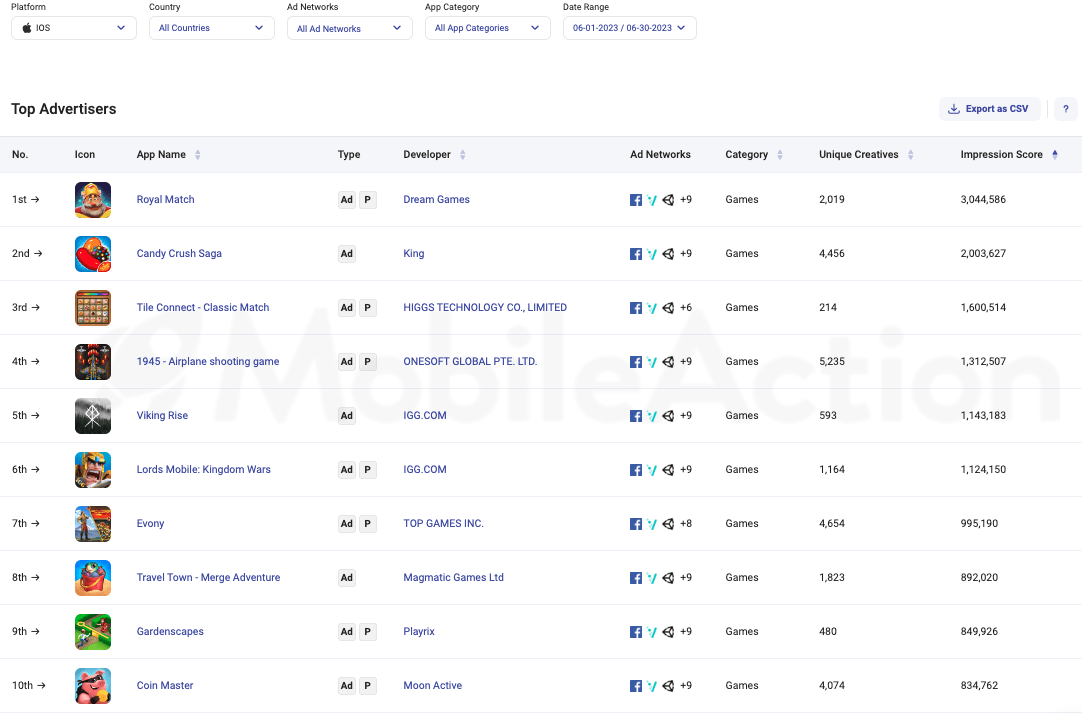The height and width of the screenshot is (714, 1082).
Task: Click the Ad badge in Royal Match row
Action: click(346, 200)
